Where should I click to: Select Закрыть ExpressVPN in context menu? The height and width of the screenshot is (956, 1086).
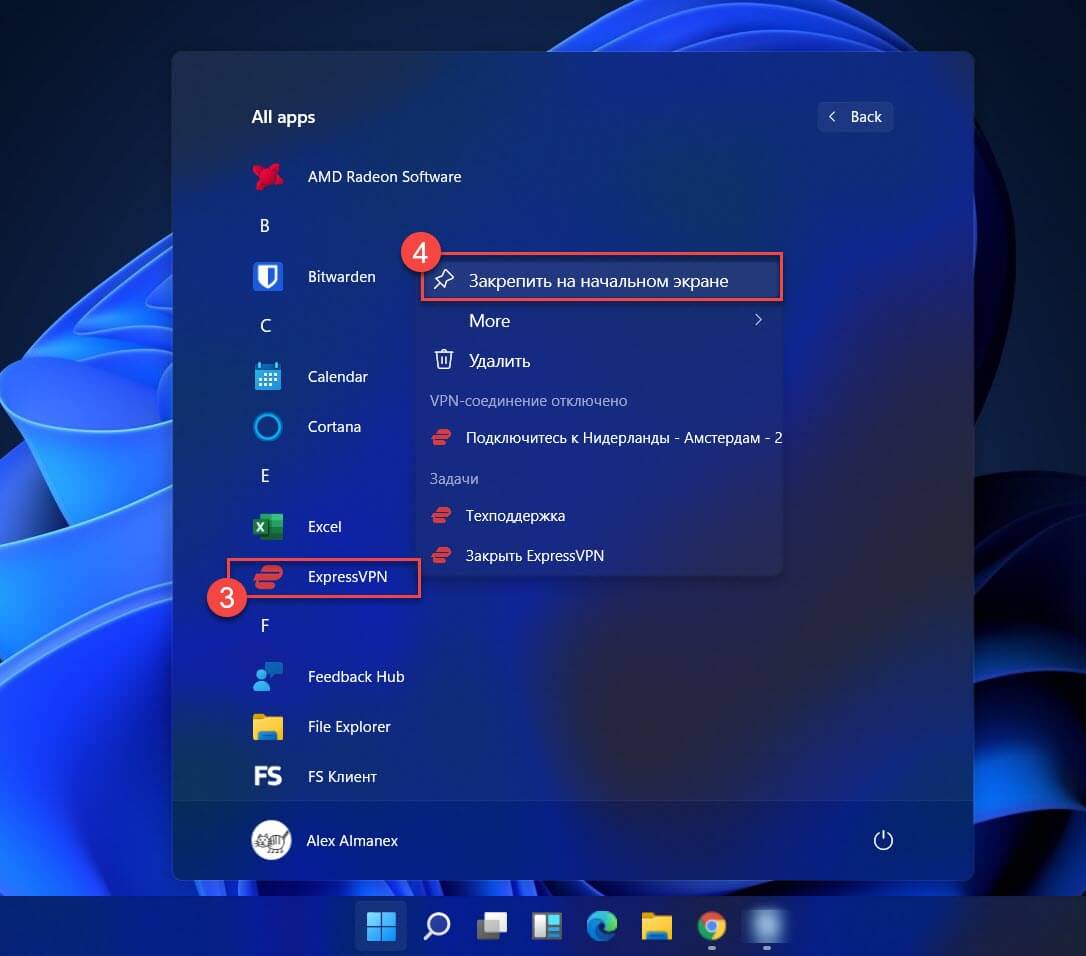coord(600,556)
